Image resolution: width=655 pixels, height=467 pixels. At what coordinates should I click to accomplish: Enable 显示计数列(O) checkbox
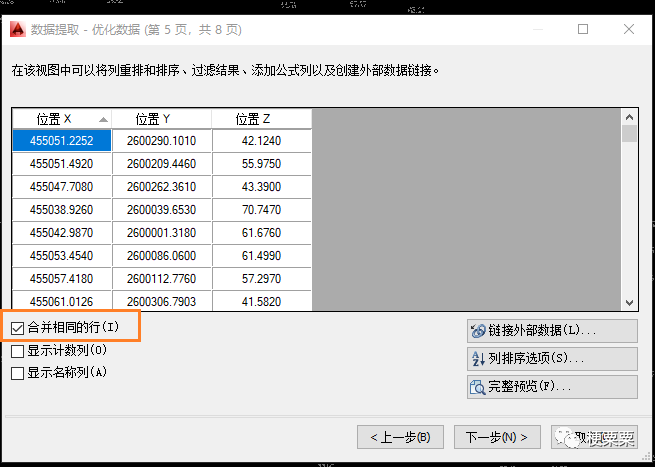click(x=18, y=351)
